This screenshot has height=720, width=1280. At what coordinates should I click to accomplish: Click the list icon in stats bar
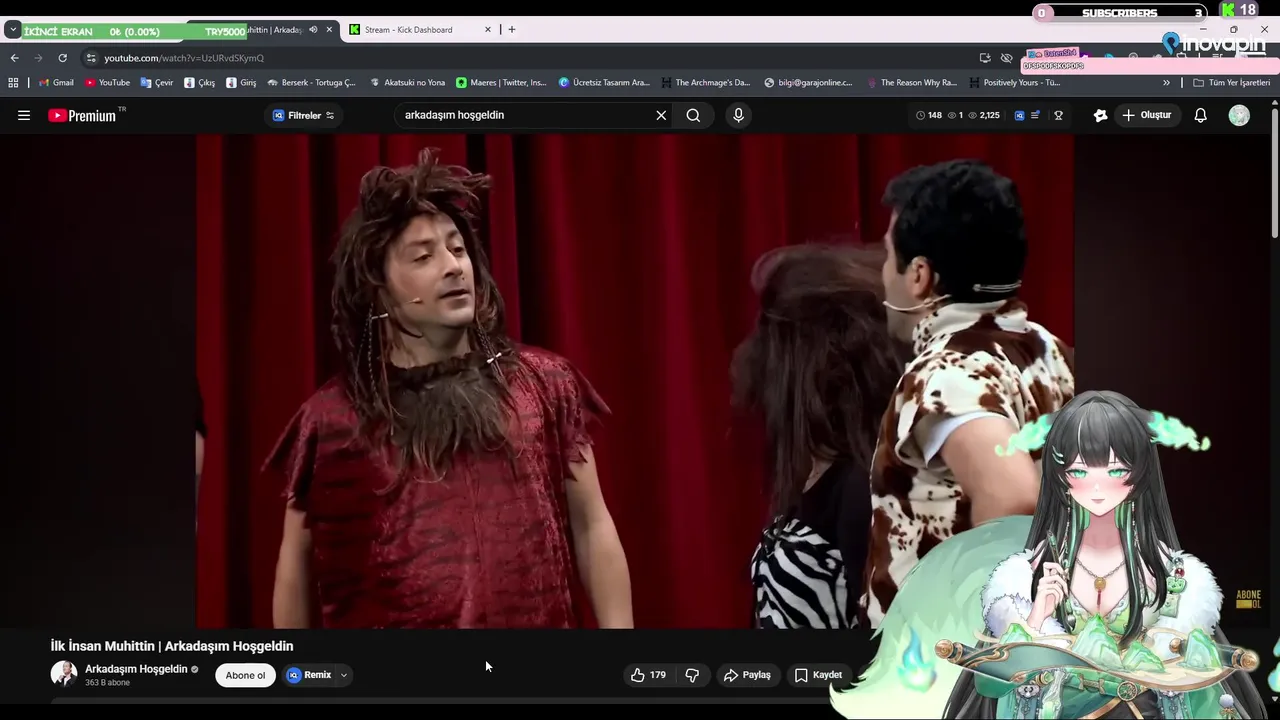pyautogui.click(x=1036, y=115)
